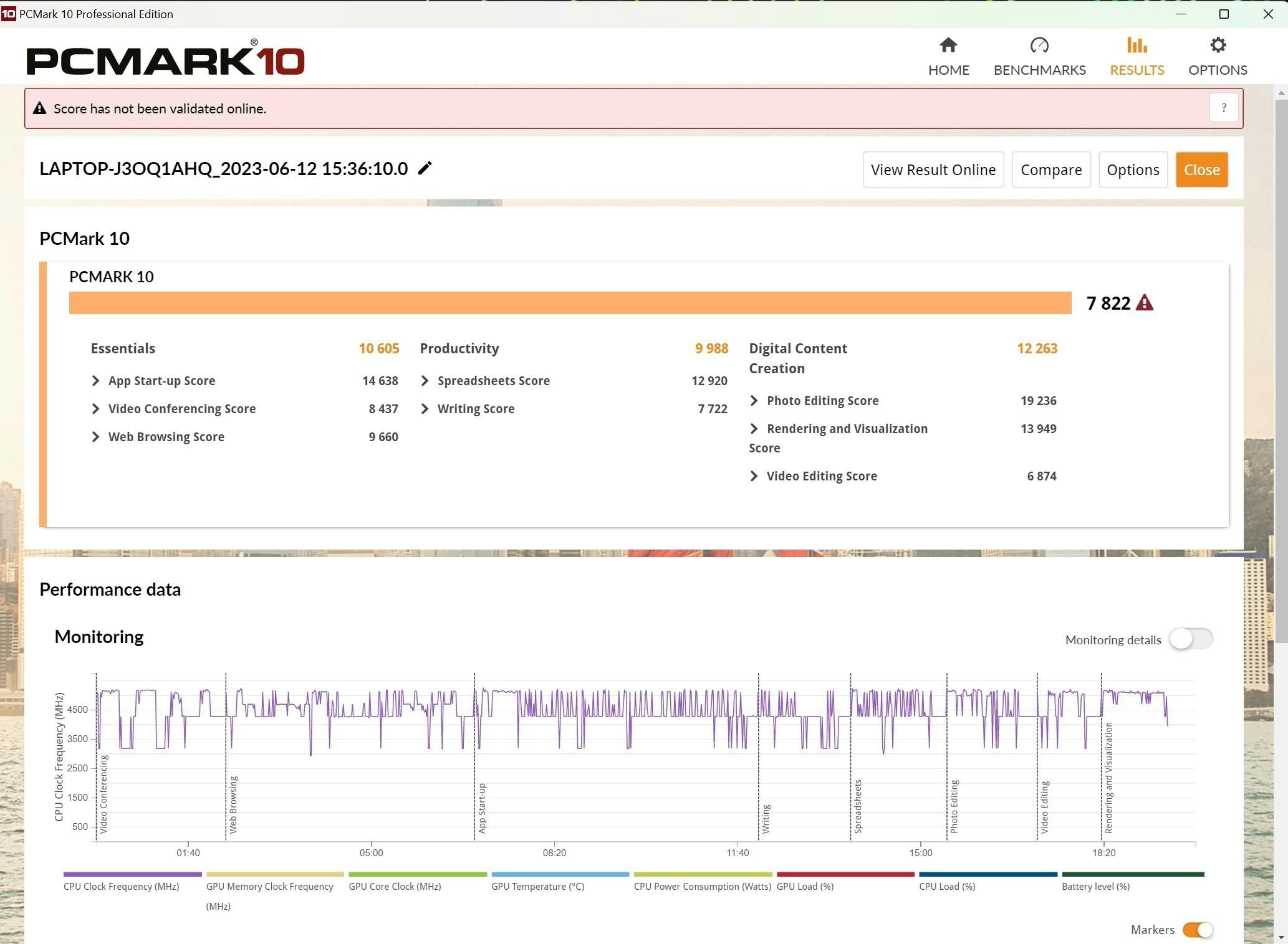Click the Photo Editing value 19 236

tap(1038, 401)
